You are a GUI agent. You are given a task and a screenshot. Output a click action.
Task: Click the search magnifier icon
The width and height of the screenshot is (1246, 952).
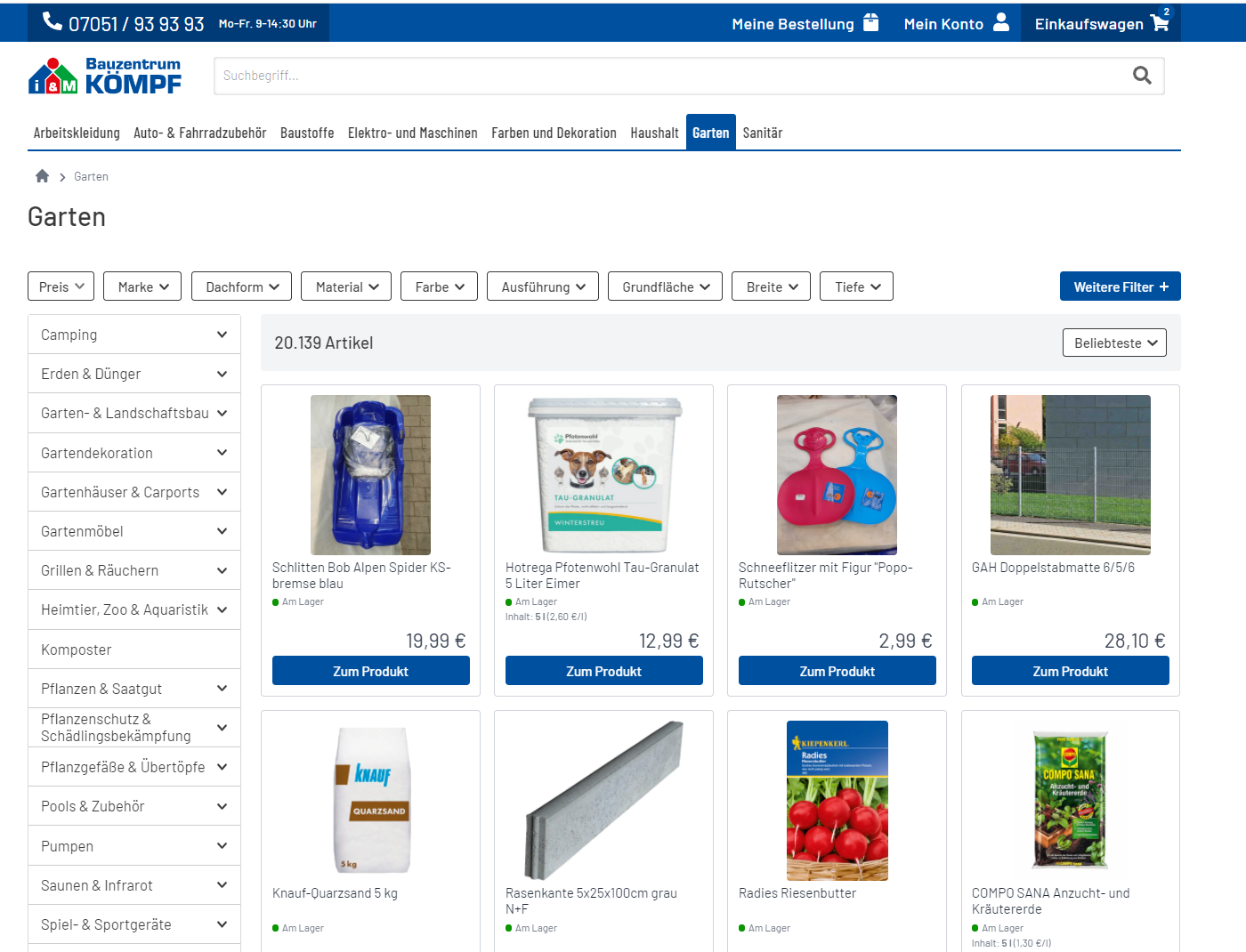[1142, 76]
